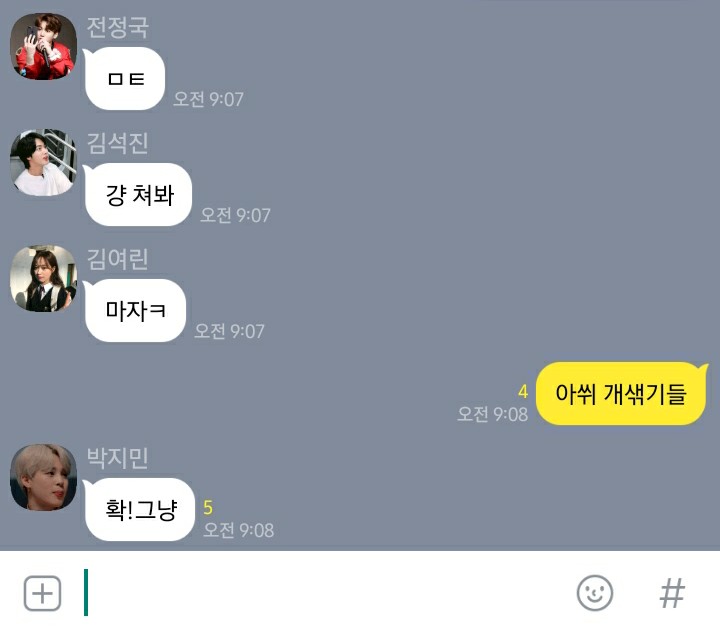Open 전정국's profile picture
The image size is (720, 635).
(44, 46)
